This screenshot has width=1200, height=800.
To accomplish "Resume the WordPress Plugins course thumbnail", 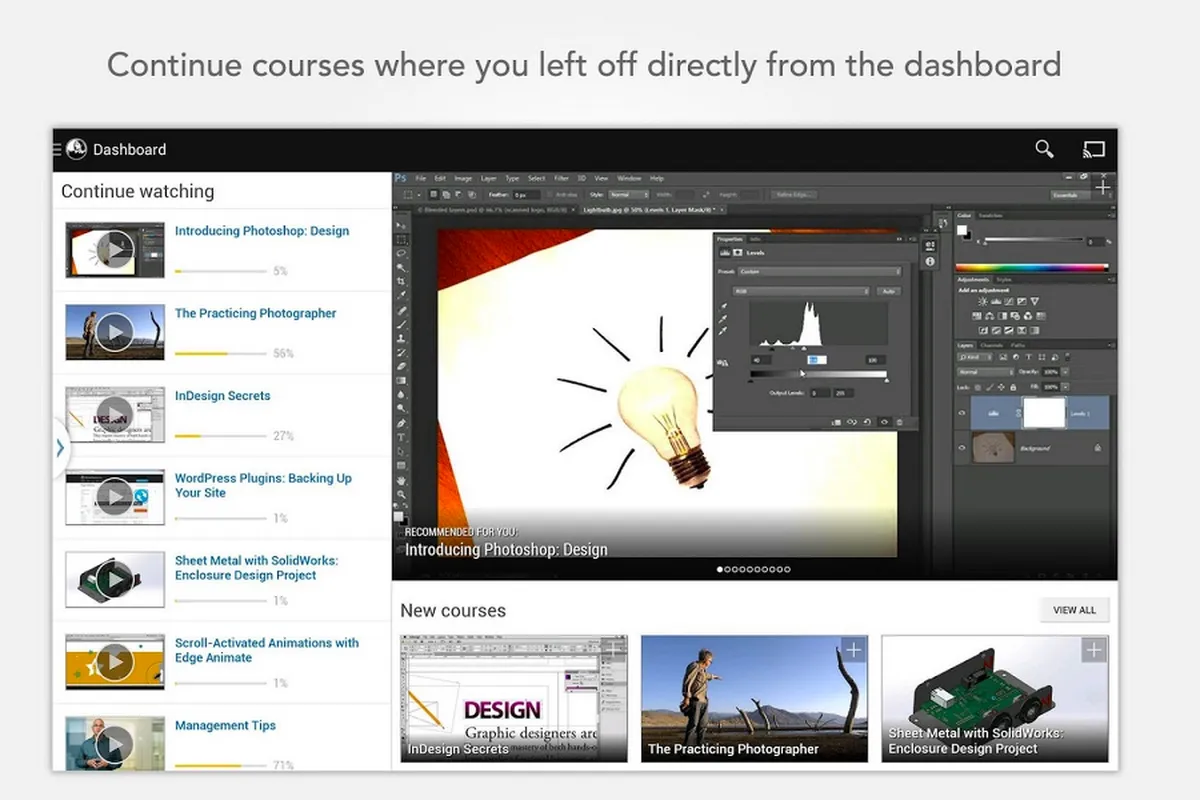I will click(x=115, y=497).
